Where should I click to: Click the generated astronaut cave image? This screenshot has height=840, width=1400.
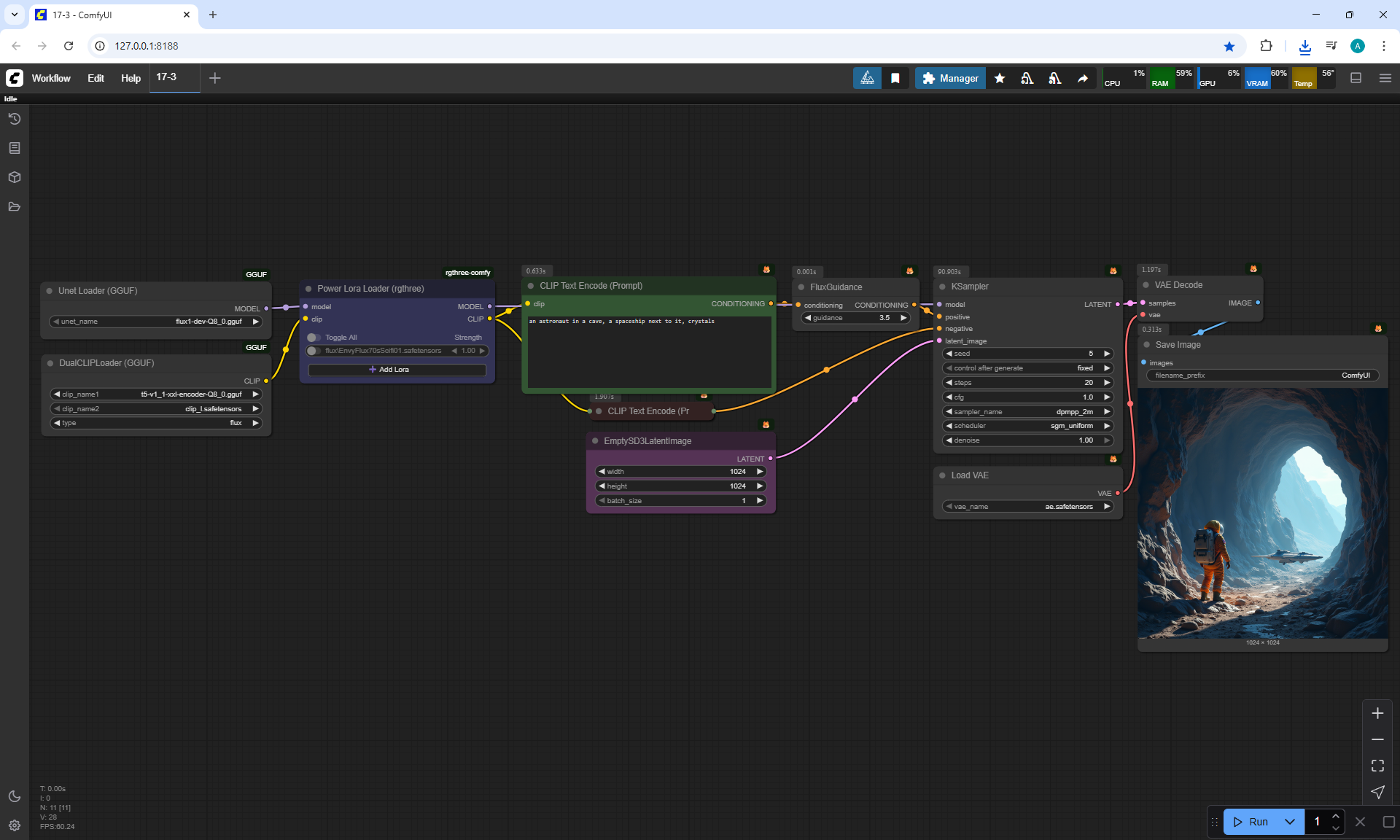pyautogui.click(x=1262, y=513)
